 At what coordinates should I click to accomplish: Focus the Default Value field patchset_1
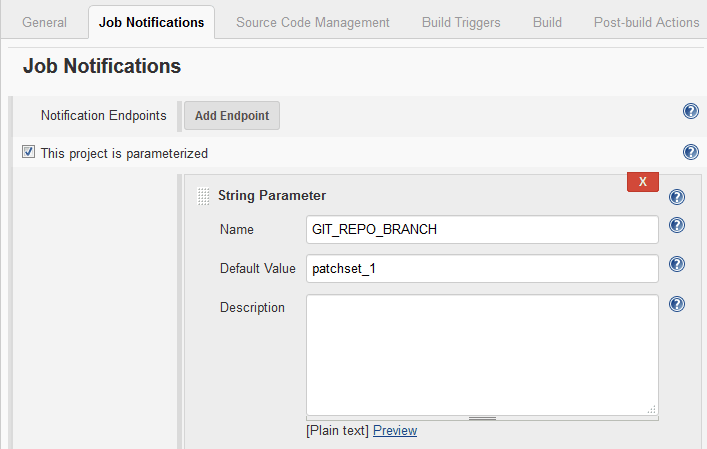coord(482,268)
